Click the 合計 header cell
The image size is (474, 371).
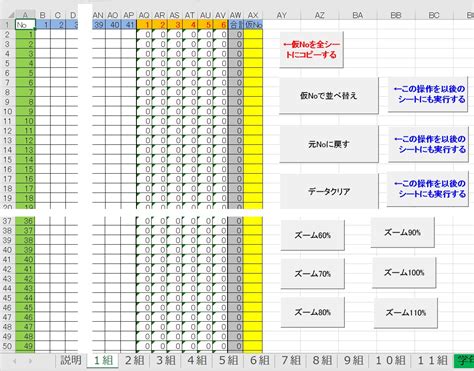pyautogui.click(x=236, y=25)
